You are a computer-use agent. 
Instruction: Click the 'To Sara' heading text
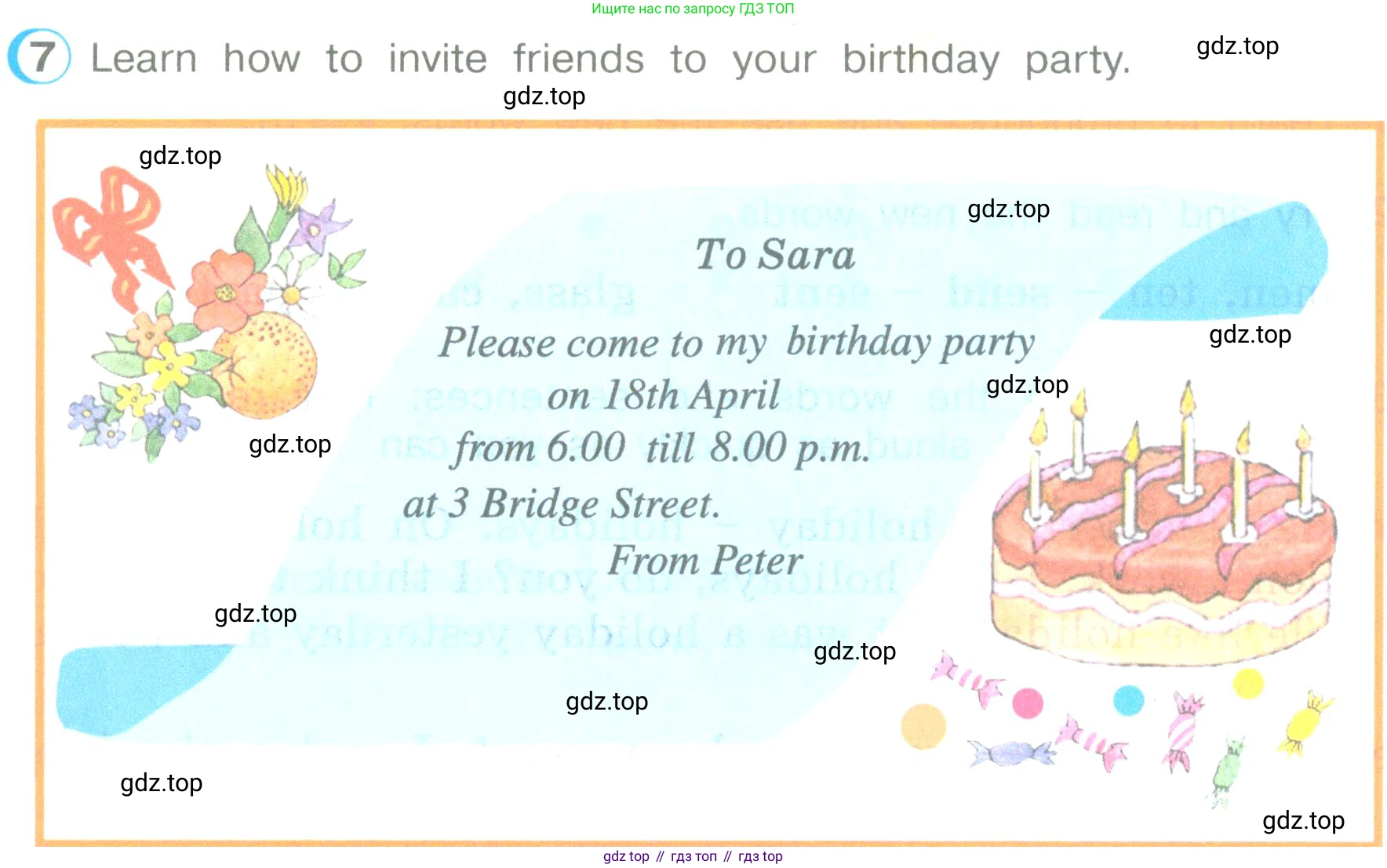(775, 255)
